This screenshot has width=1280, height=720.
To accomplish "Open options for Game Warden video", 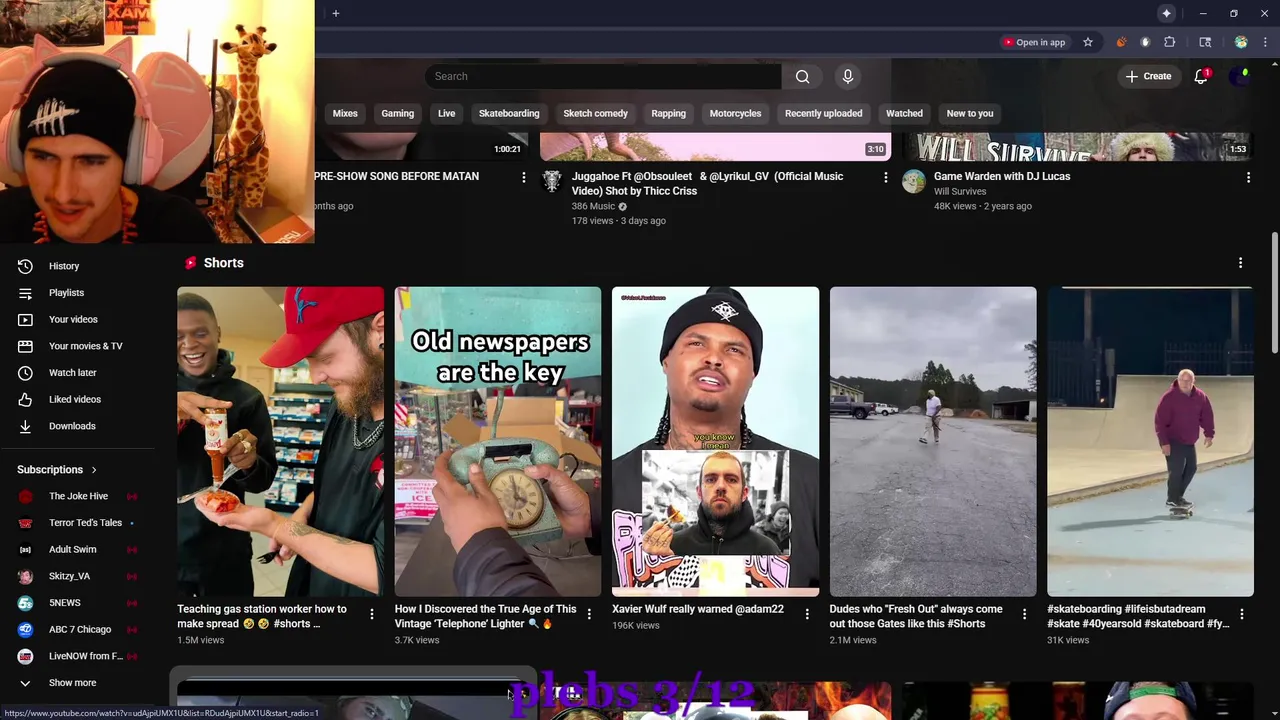I will click(x=1248, y=177).
